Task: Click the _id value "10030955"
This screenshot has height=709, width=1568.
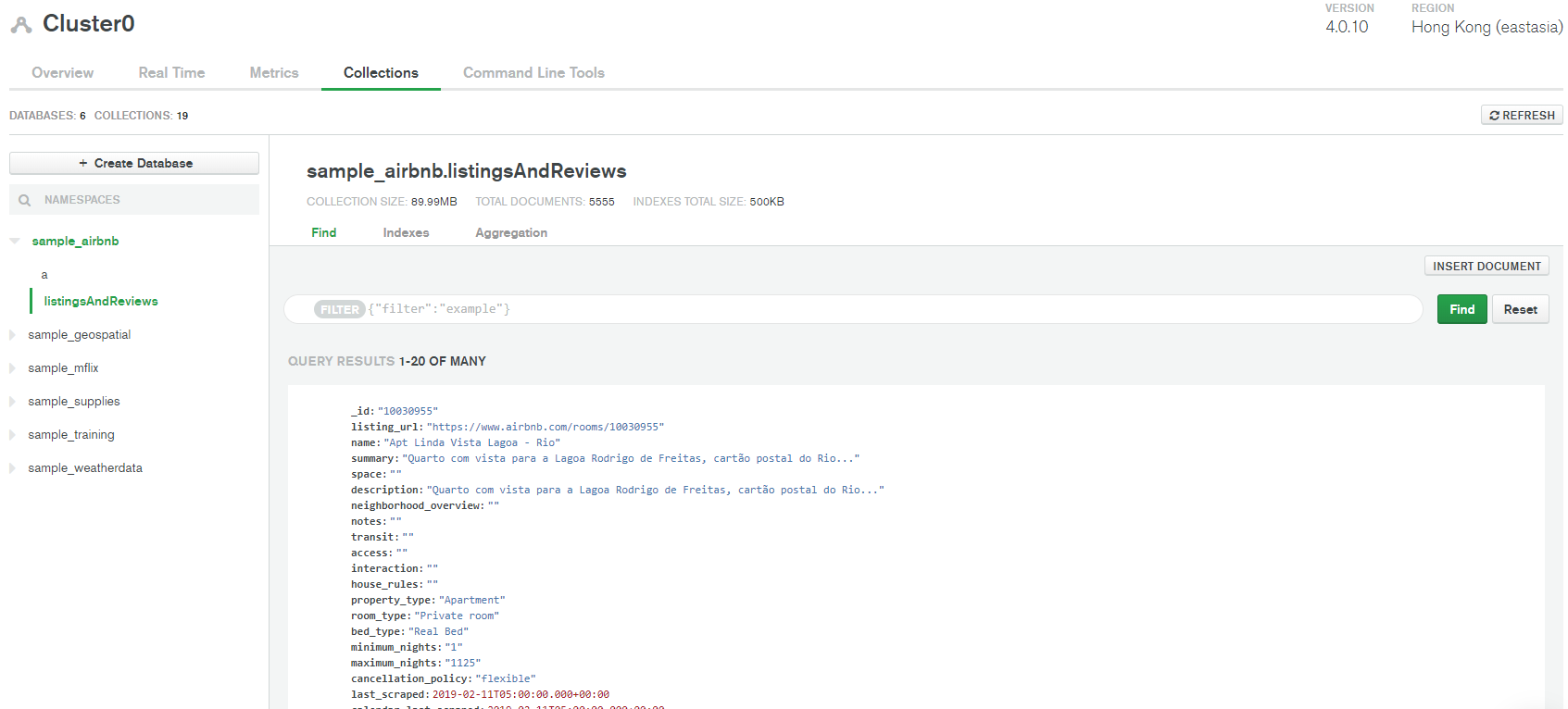Action: click(x=408, y=411)
